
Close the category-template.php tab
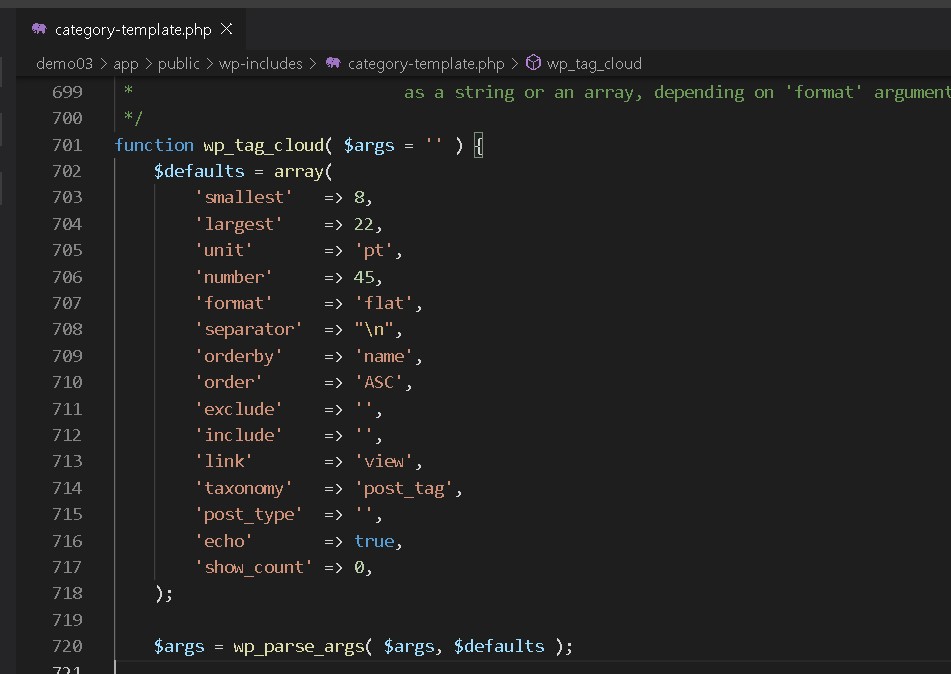coord(227,29)
